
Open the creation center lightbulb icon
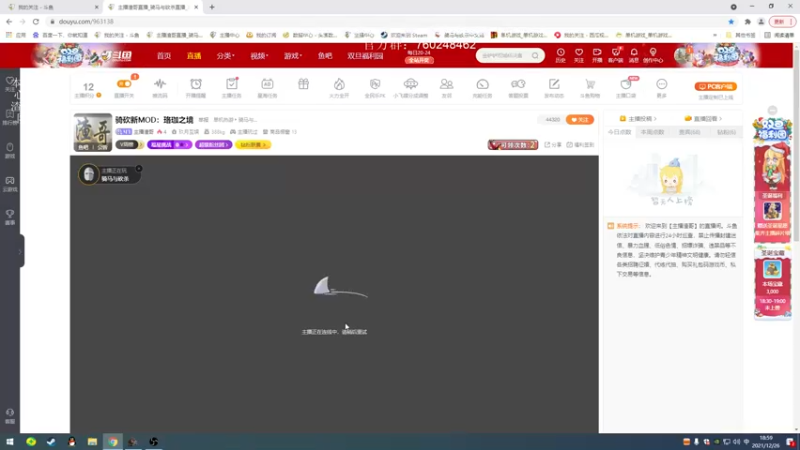(x=653, y=55)
